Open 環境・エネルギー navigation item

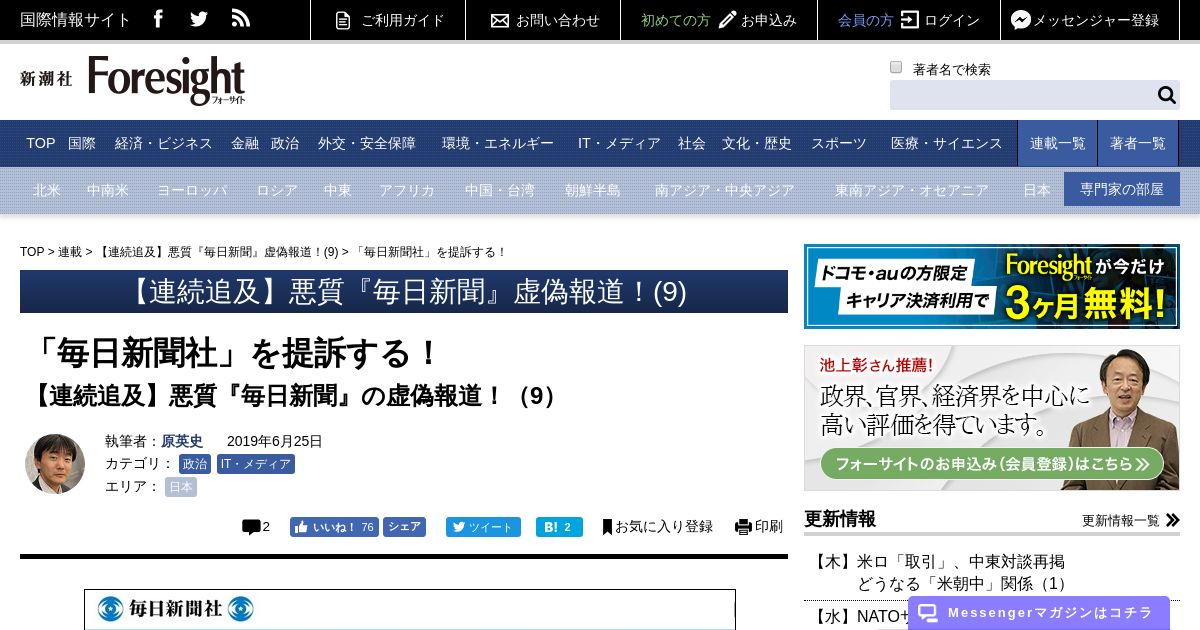tap(498, 143)
